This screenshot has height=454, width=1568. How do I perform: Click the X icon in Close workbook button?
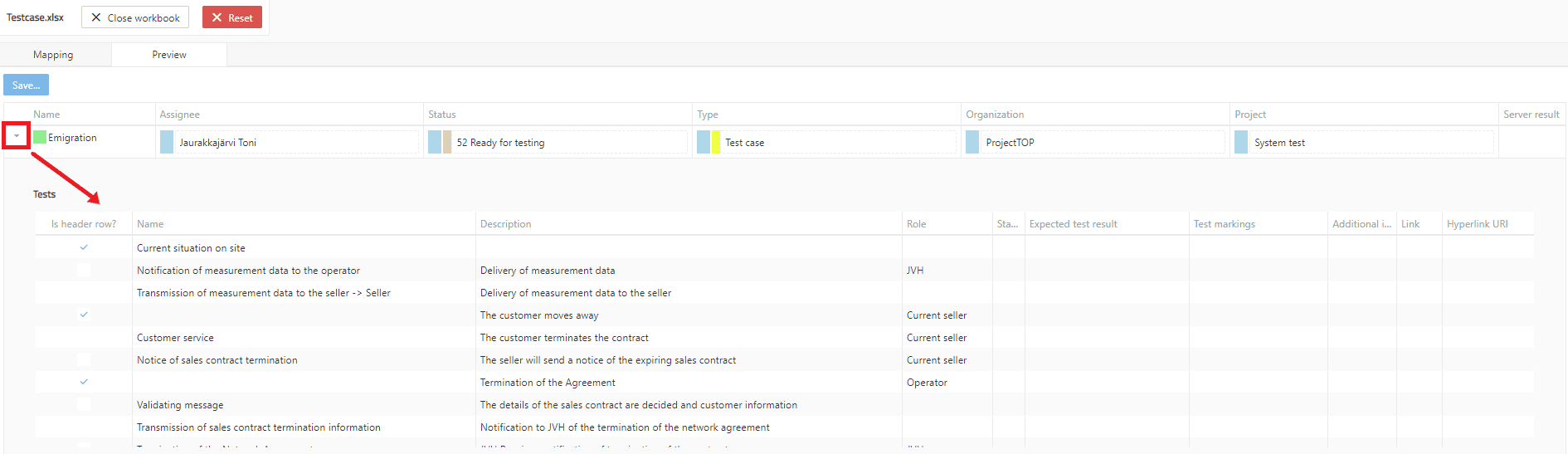coord(96,17)
